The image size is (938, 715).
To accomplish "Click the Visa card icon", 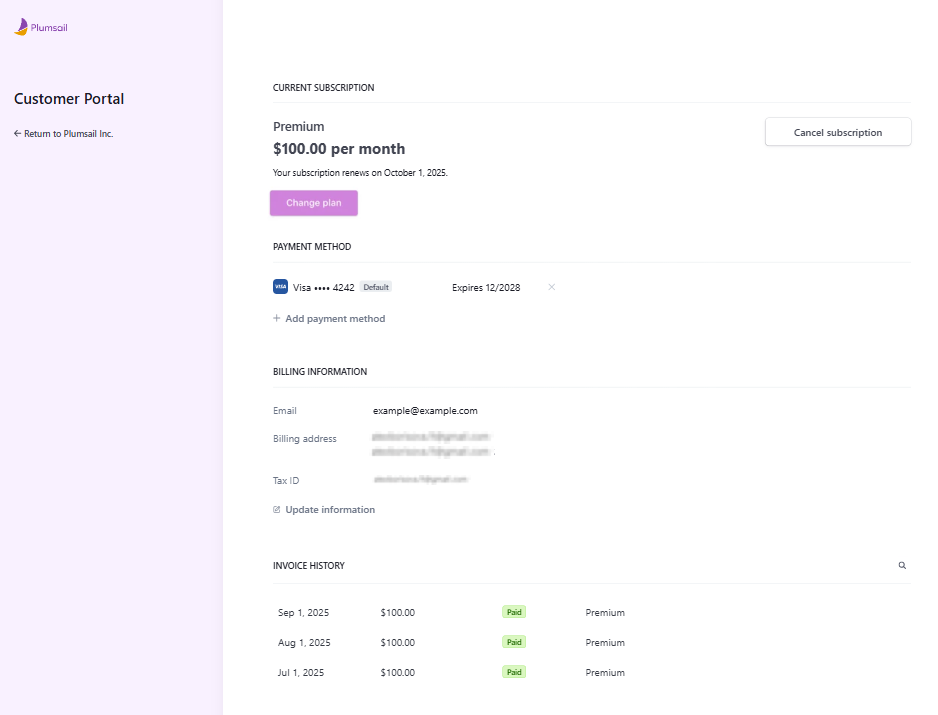I will click(x=280, y=287).
